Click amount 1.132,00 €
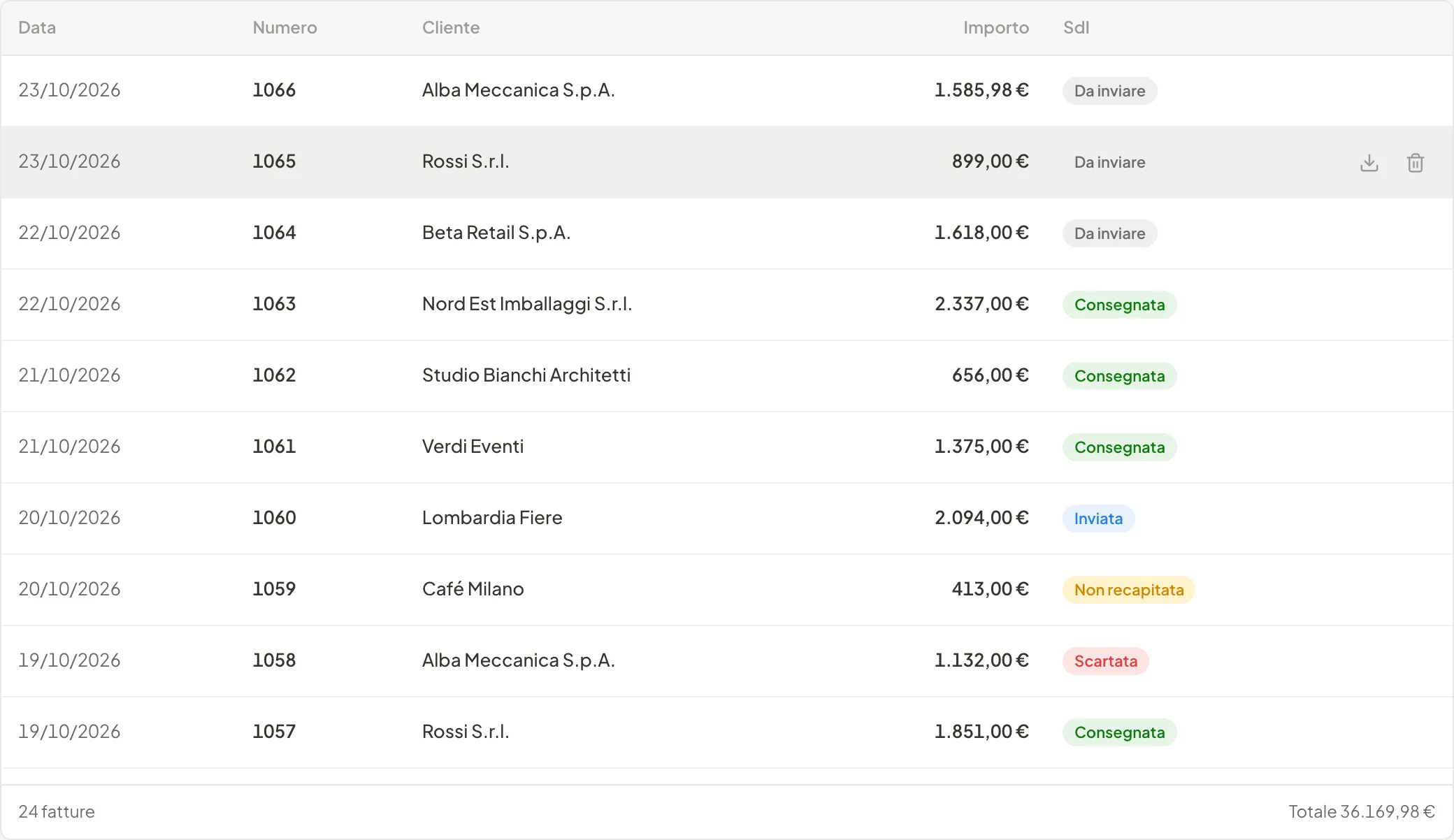The image size is (1454, 840). (x=982, y=660)
